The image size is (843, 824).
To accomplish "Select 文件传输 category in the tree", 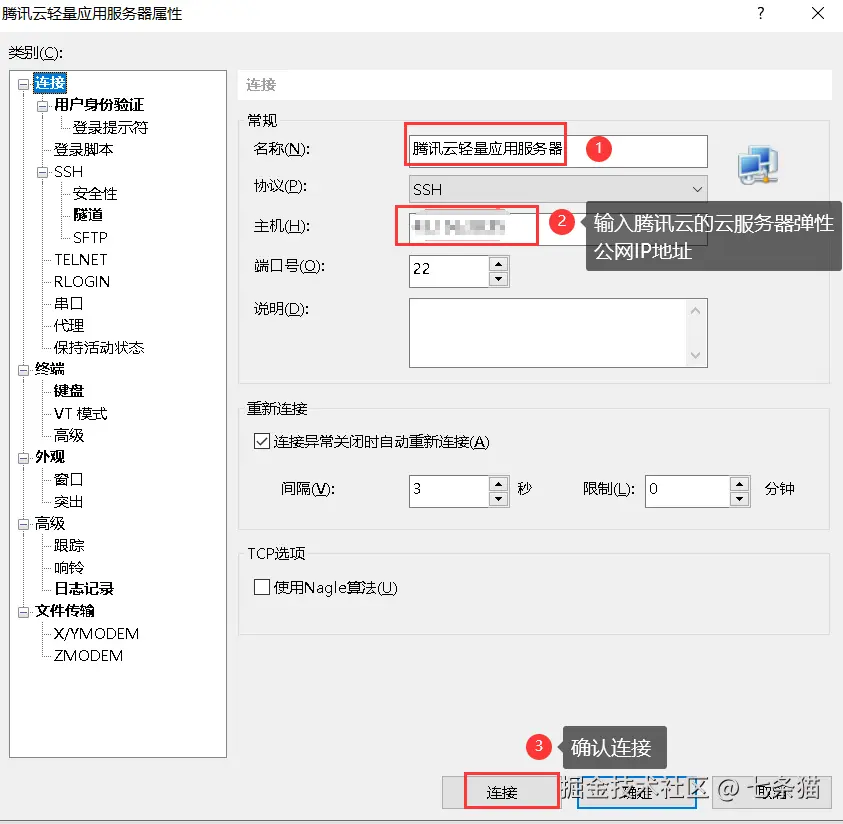I will (65, 611).
